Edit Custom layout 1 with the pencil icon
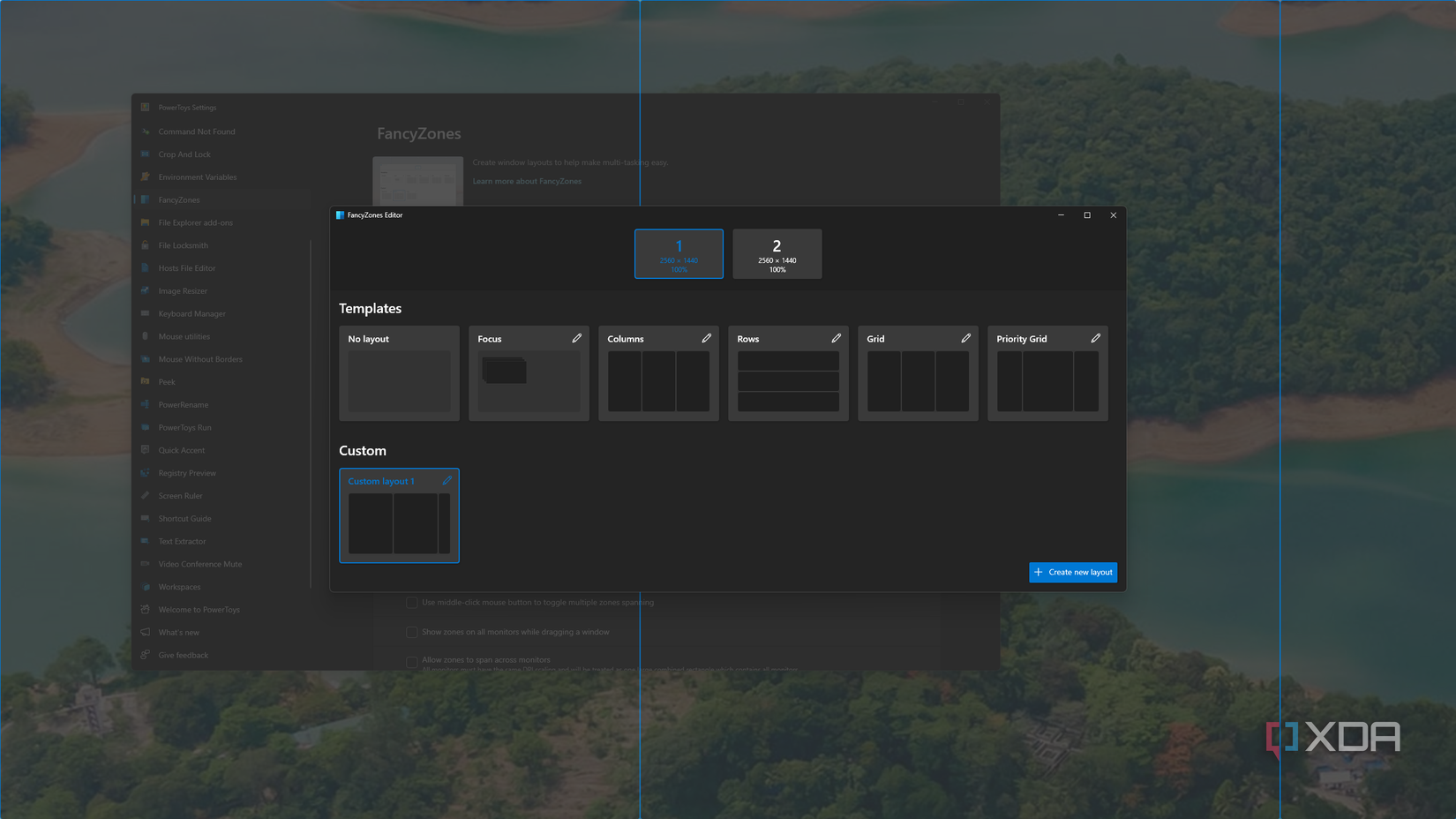 [x=447, y=481]
